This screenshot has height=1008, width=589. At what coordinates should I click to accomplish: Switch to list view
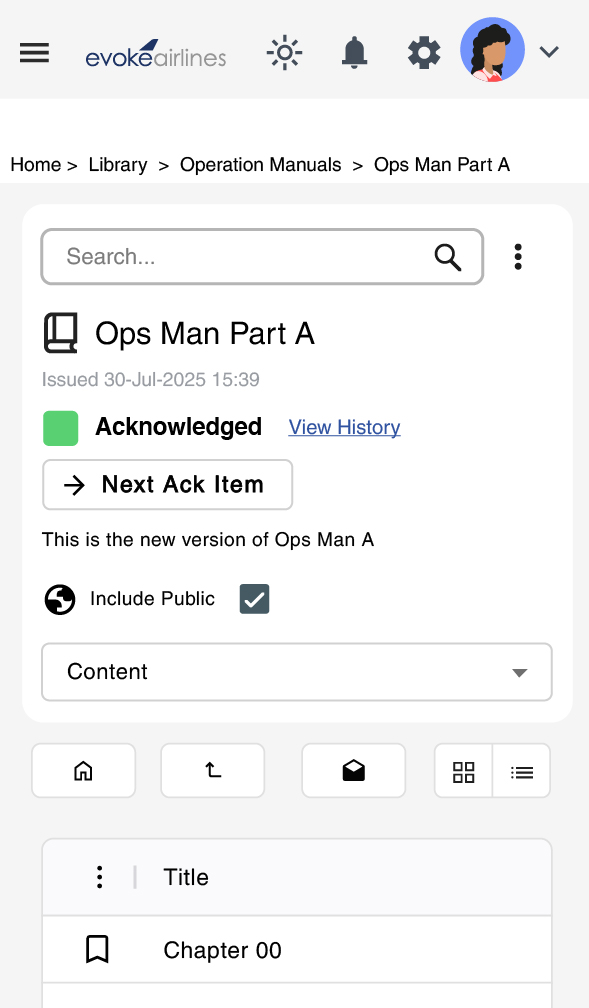tap(521, 771)
